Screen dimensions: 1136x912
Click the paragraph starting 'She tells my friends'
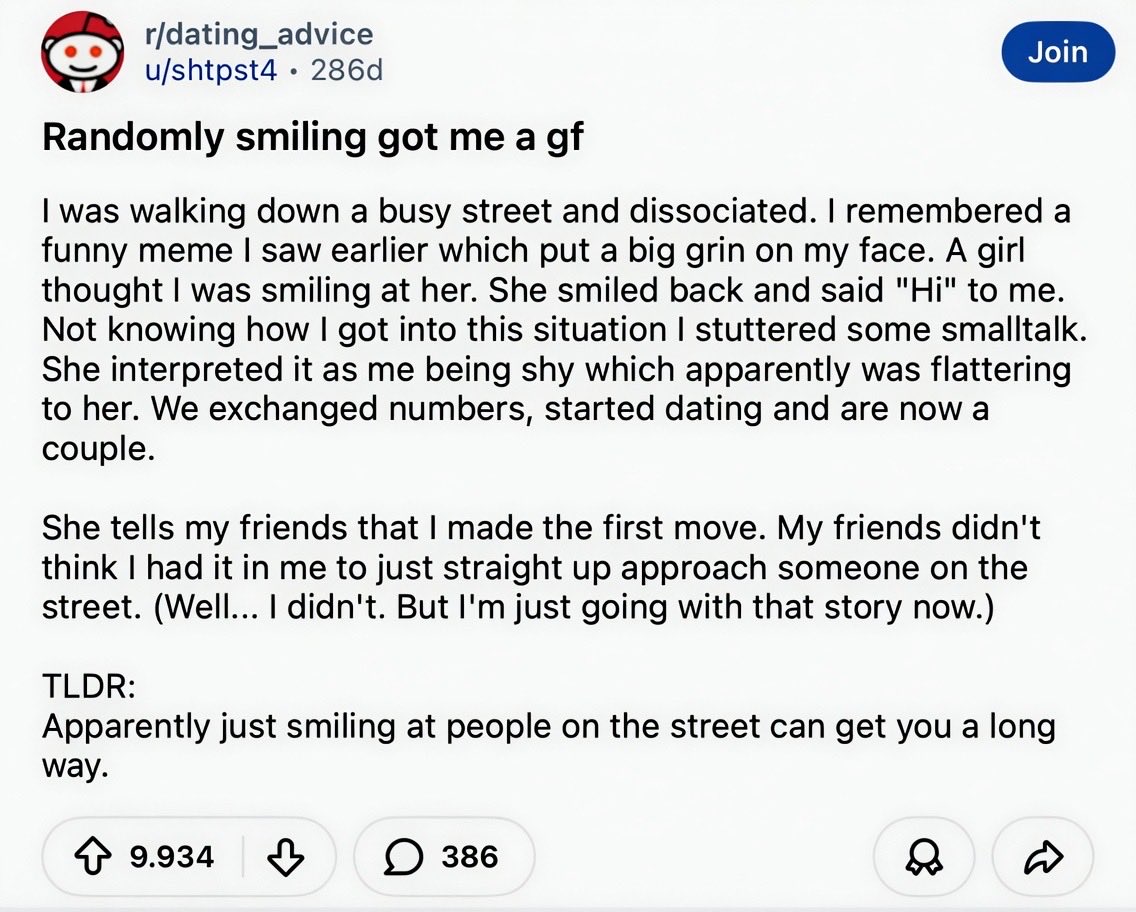tap(540, 567)
